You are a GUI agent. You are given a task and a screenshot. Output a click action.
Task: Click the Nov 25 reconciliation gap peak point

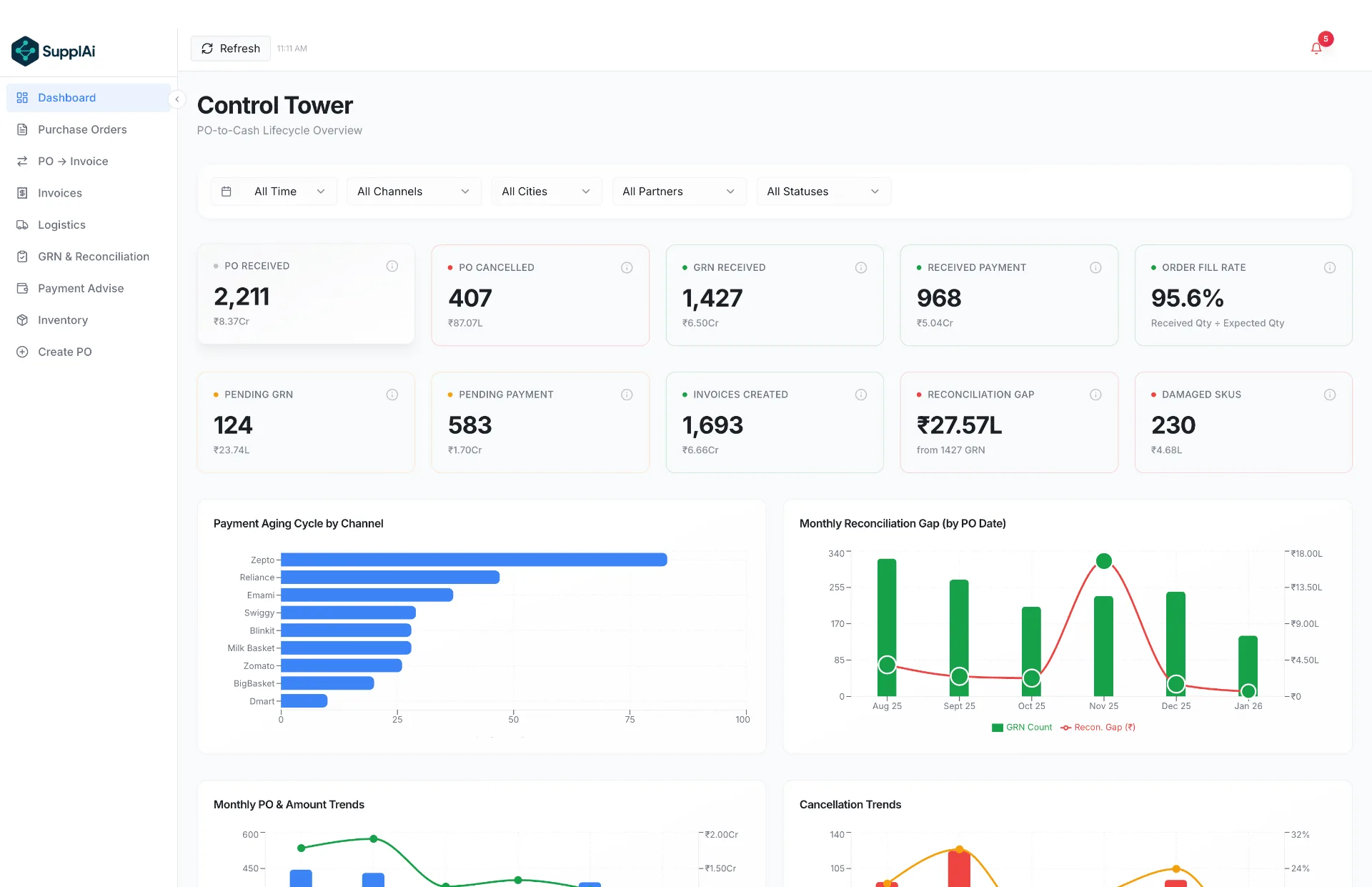[x=1104, y=561]
